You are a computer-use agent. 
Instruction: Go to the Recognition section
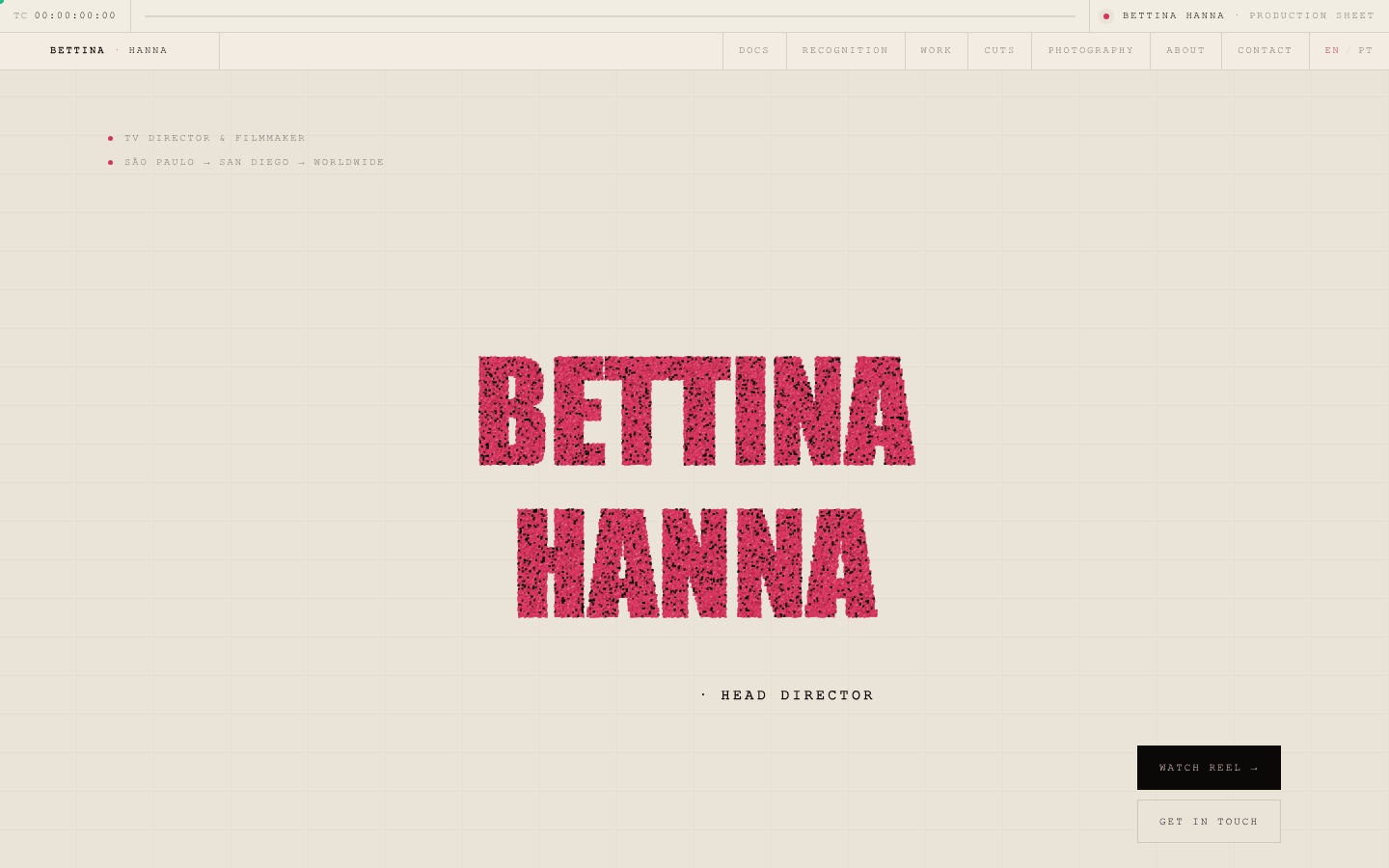[845, 51]
